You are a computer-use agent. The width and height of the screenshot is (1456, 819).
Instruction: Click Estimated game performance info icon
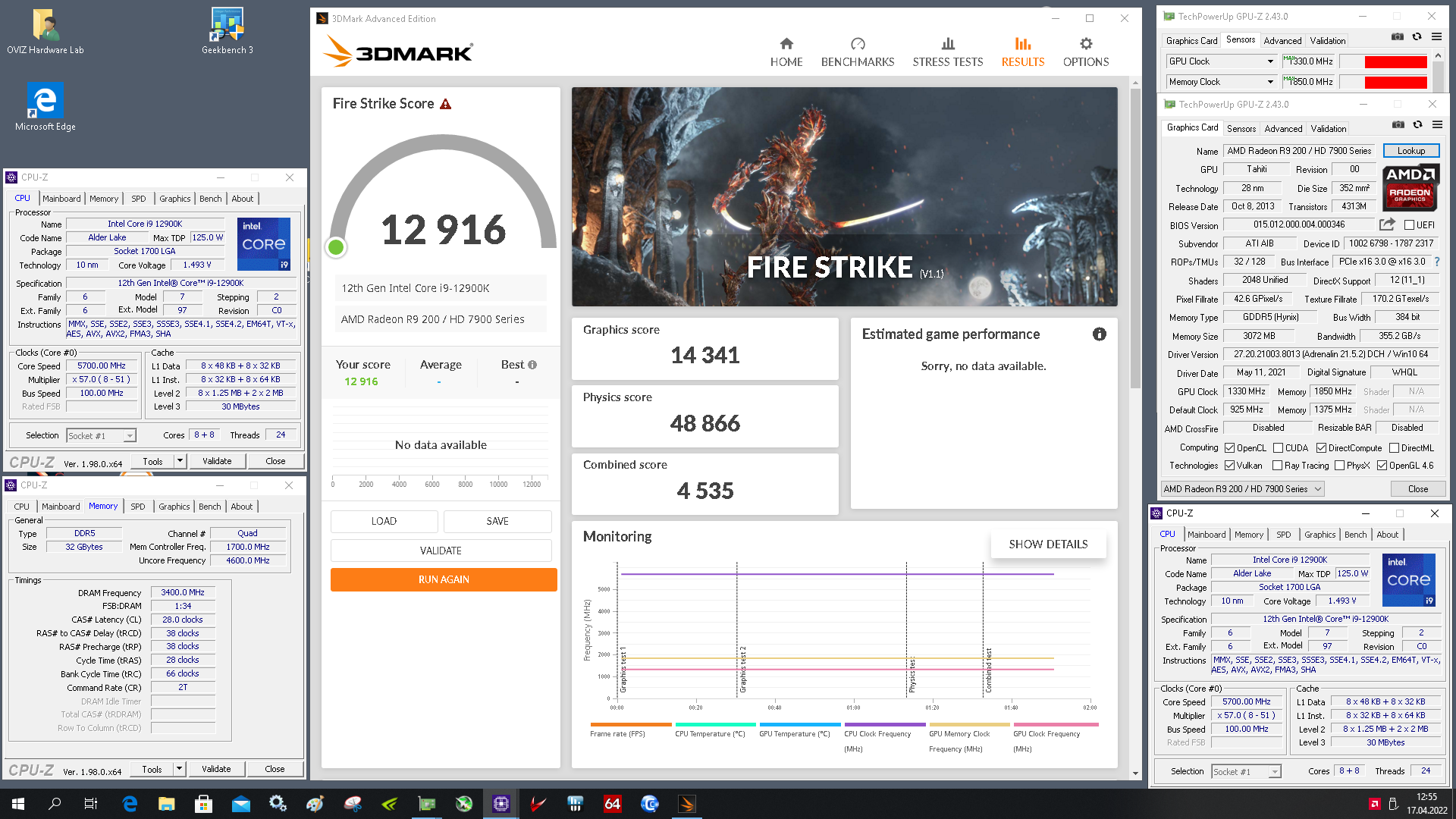coord(1100,334)
